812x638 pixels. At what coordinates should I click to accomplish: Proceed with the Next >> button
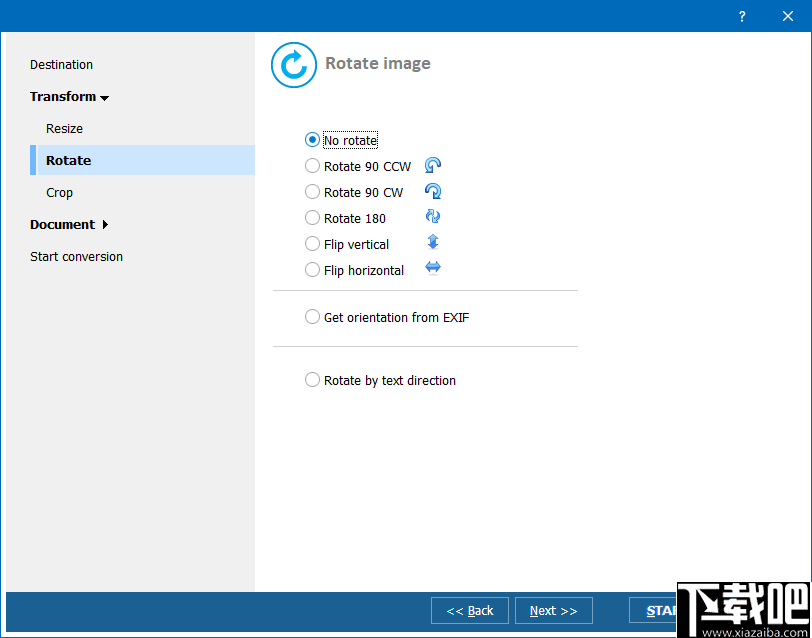click(x=554, y=611)
